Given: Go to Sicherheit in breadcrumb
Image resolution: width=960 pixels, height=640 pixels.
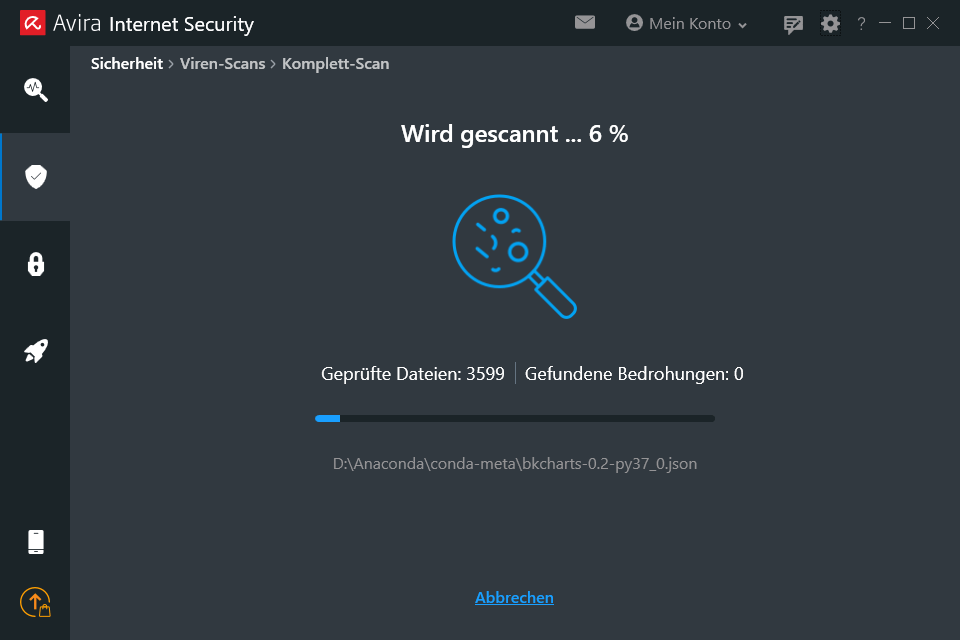Looking at the screenshot, I should tap(127, 64).
